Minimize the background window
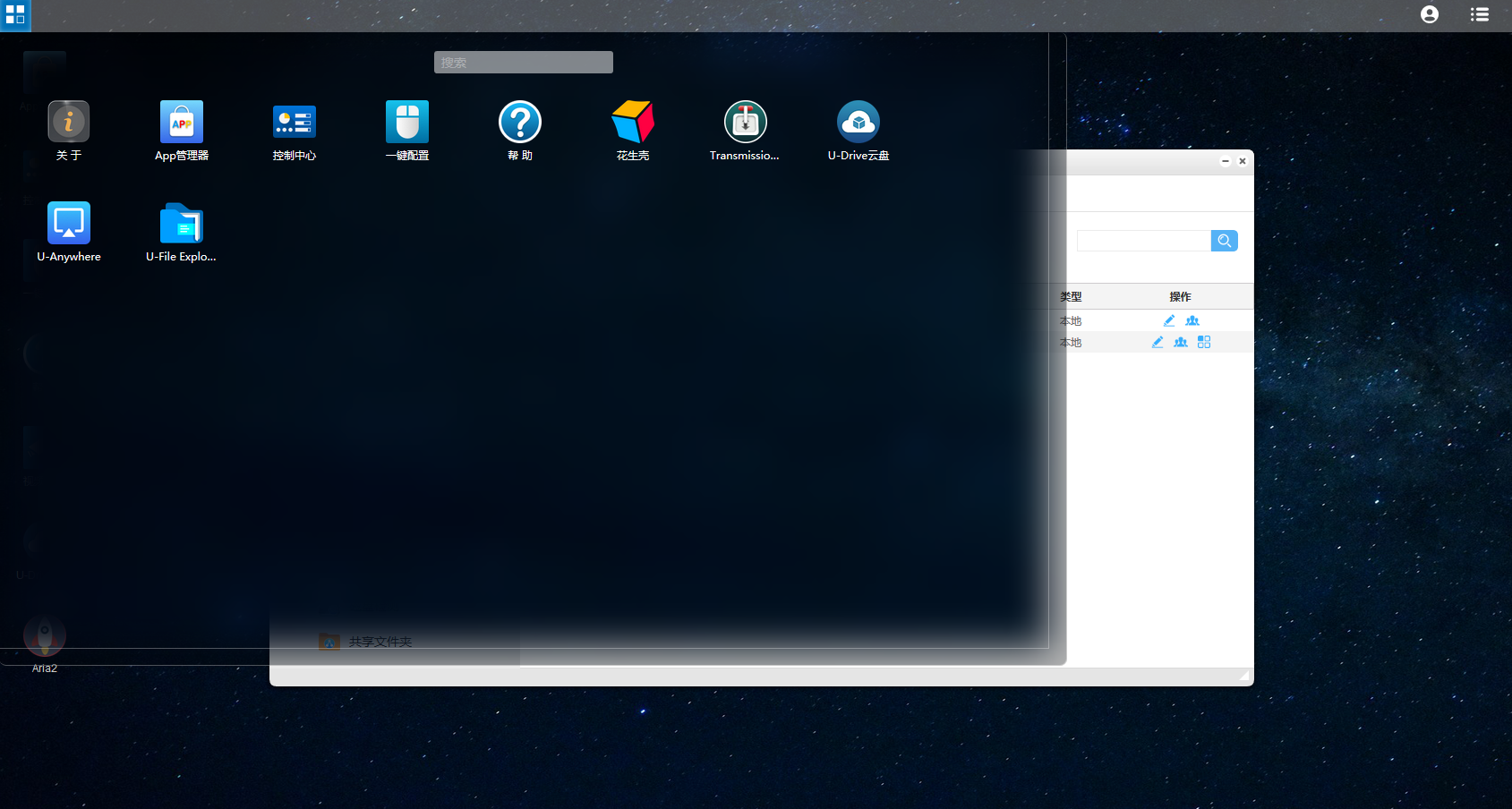 point(1226,161)
